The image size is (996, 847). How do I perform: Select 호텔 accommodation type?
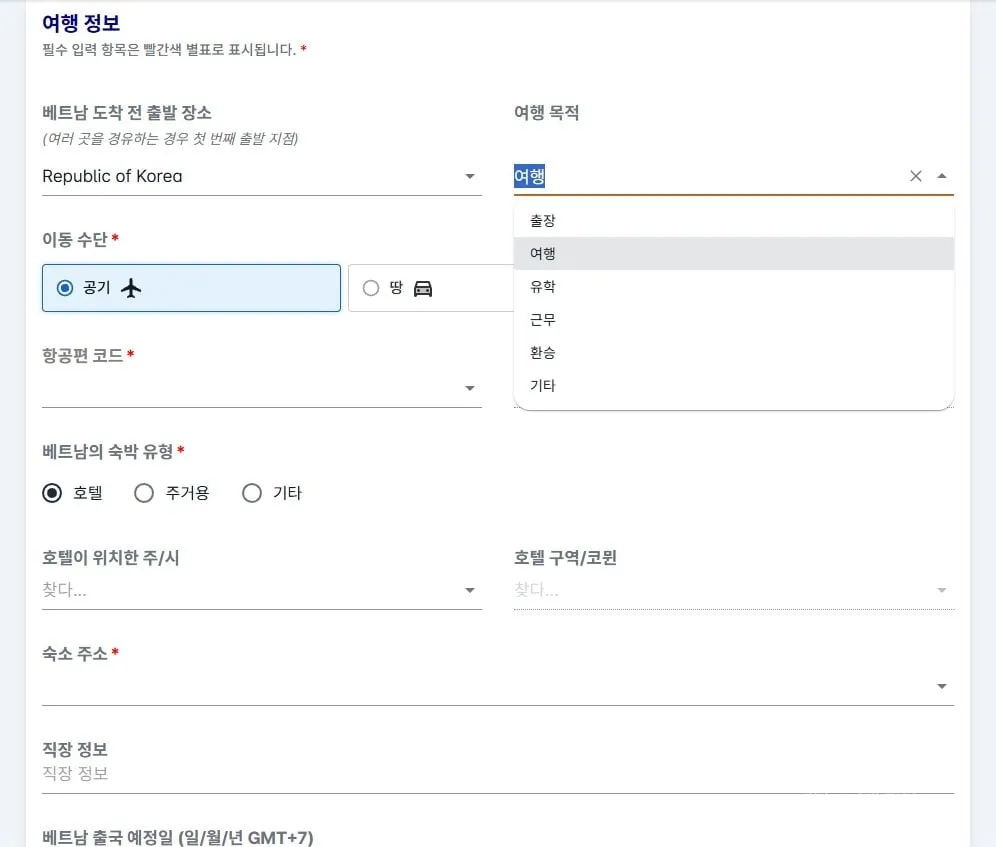click(52, 493)
